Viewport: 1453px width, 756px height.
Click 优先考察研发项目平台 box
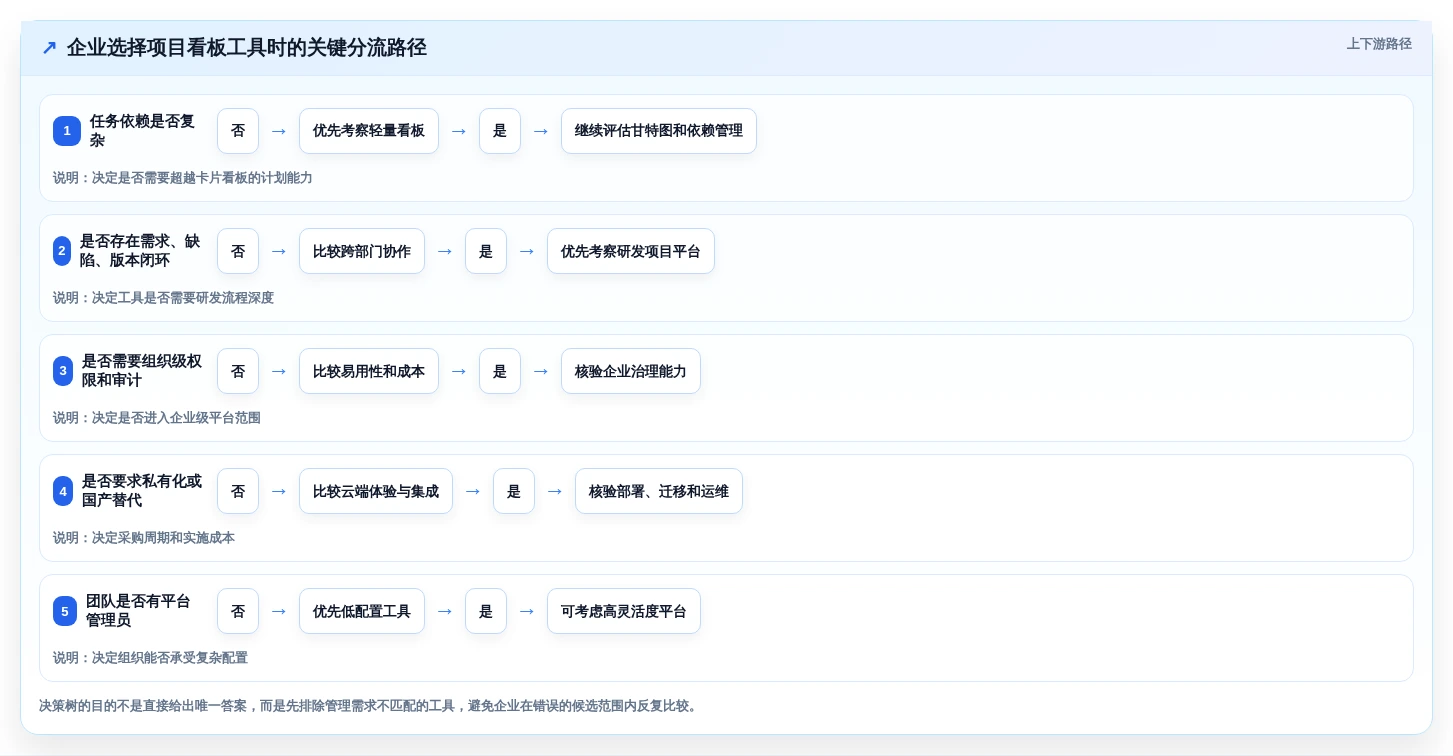(631, 251)
